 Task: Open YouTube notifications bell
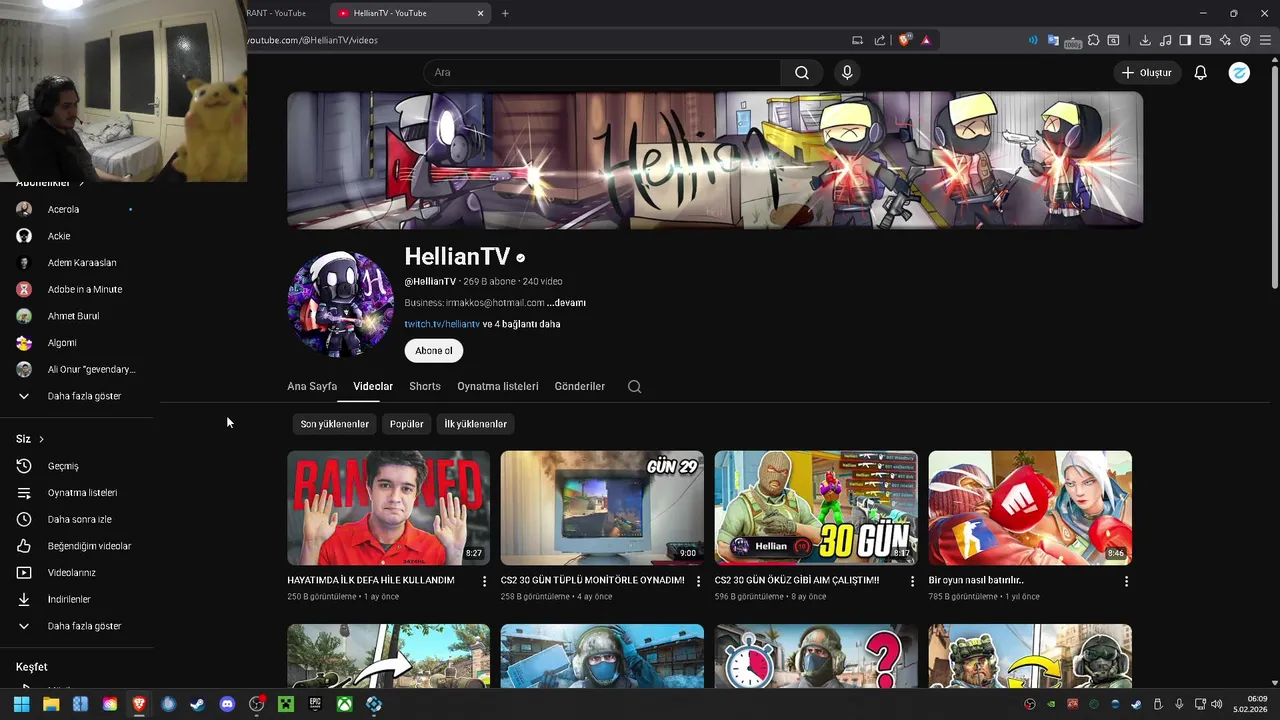tap(1201, 73)
